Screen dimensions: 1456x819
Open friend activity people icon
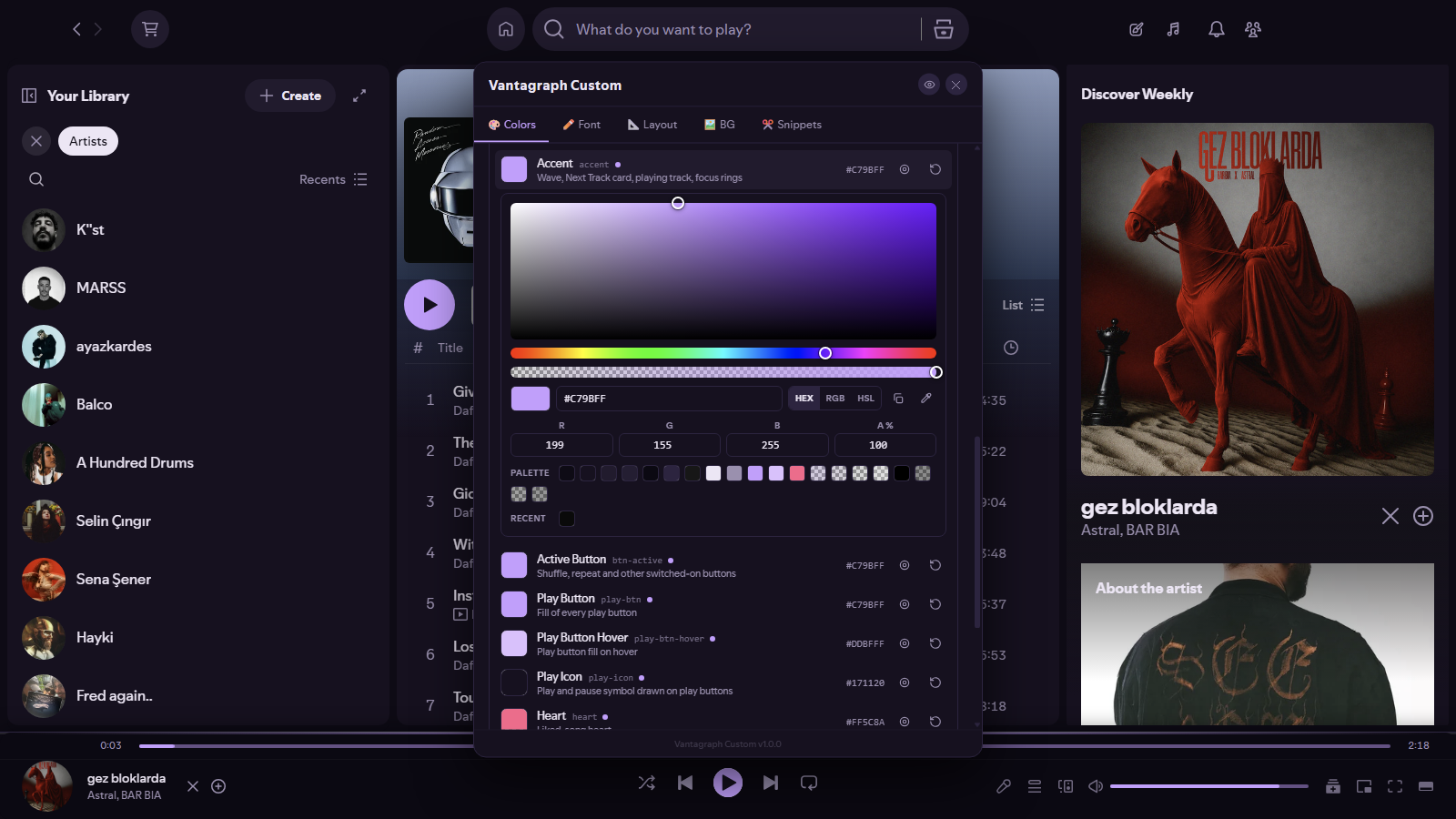(x=1253, y=29)
